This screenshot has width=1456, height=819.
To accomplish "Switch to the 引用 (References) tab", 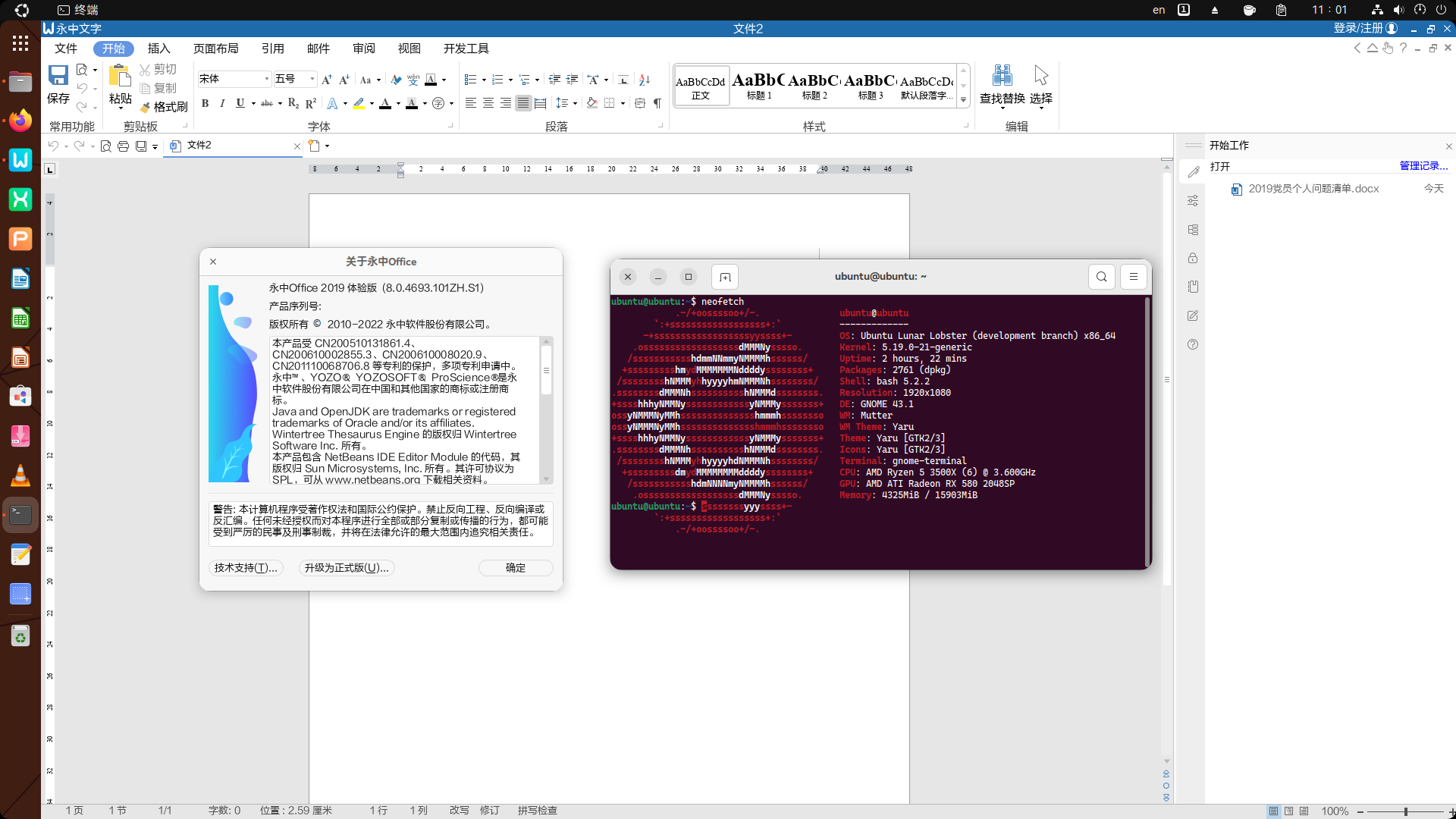I will pyautogui.click(x=272, y=49).
